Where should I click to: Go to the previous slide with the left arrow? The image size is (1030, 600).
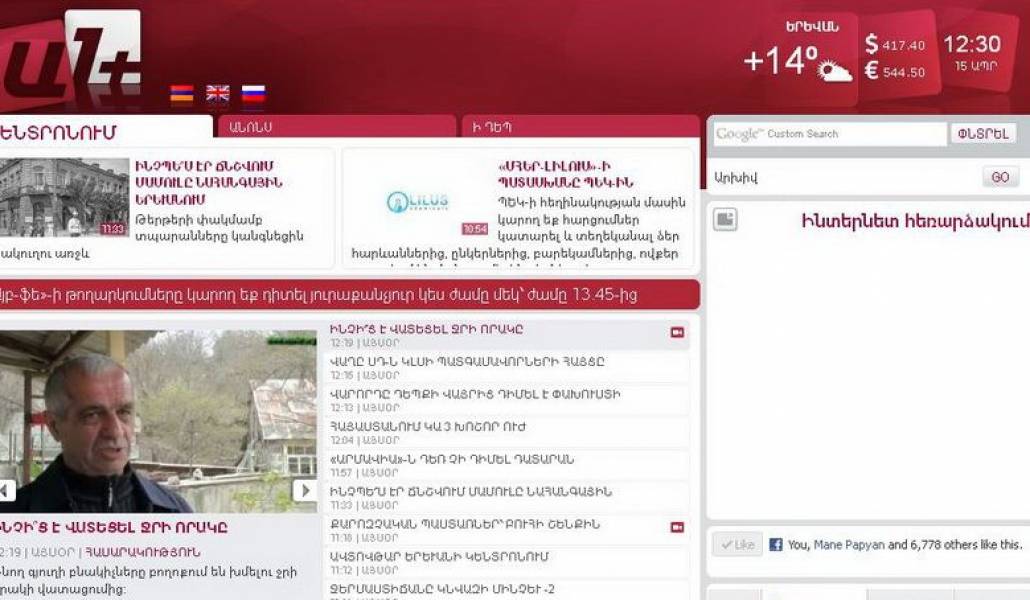click(7, 490)
